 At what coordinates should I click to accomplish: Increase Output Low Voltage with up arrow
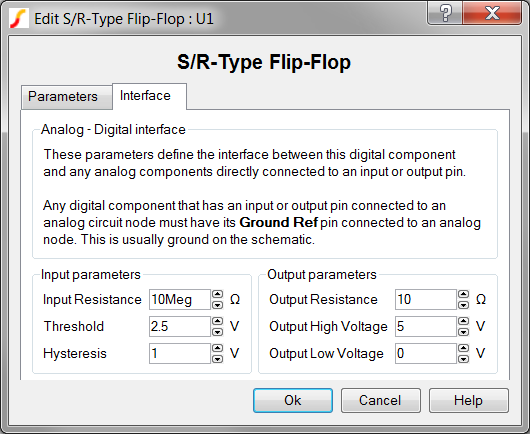click(463, 348)
